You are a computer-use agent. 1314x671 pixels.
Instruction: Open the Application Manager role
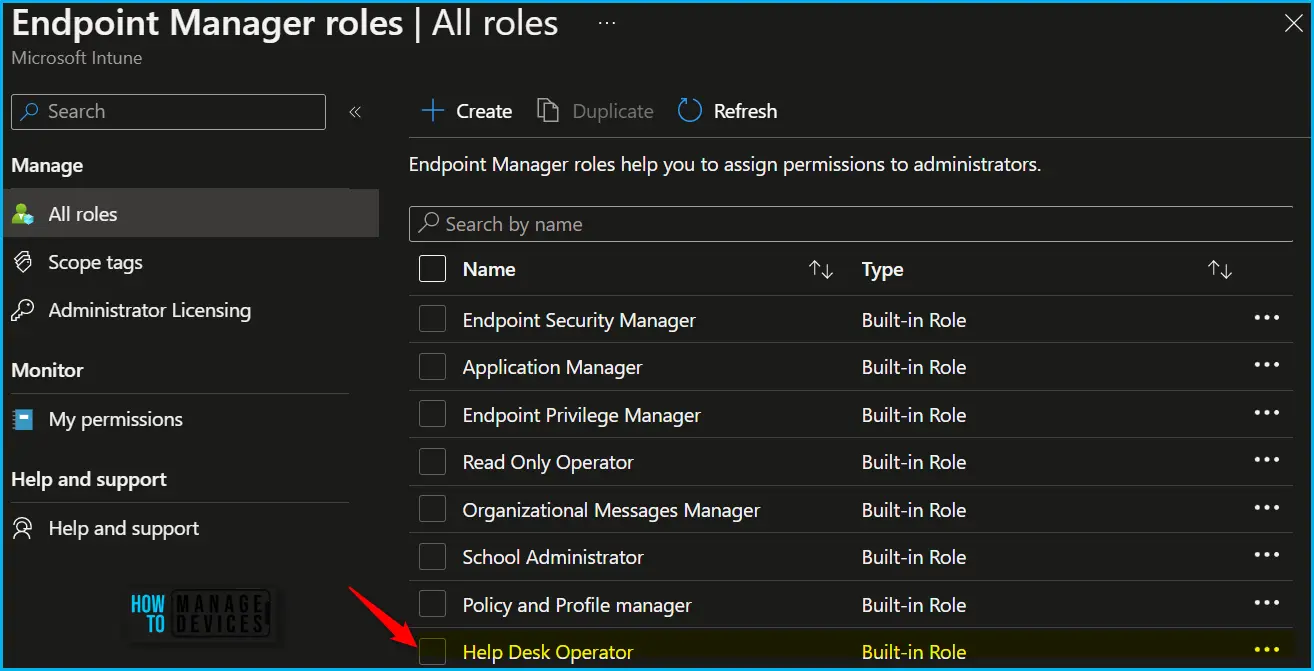(552, 367)
